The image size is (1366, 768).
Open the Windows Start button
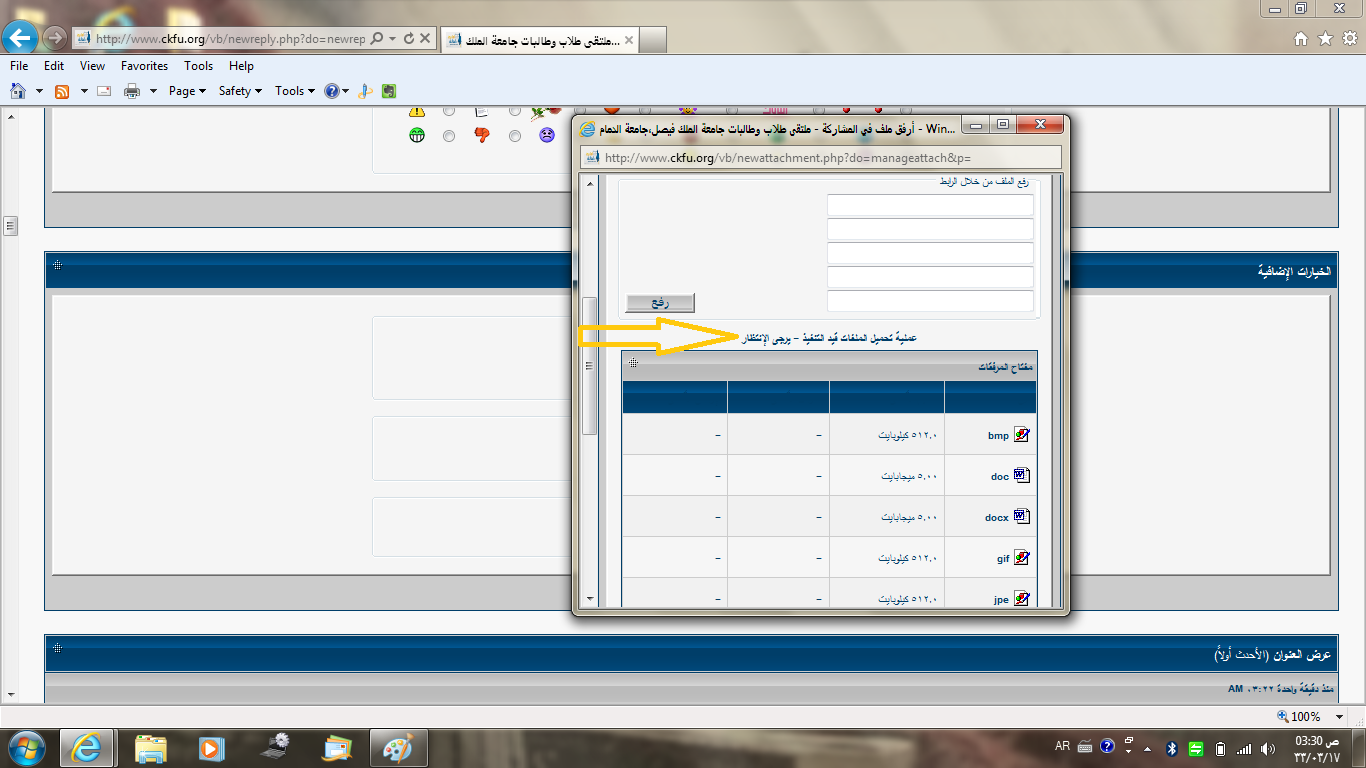[27, 748]
